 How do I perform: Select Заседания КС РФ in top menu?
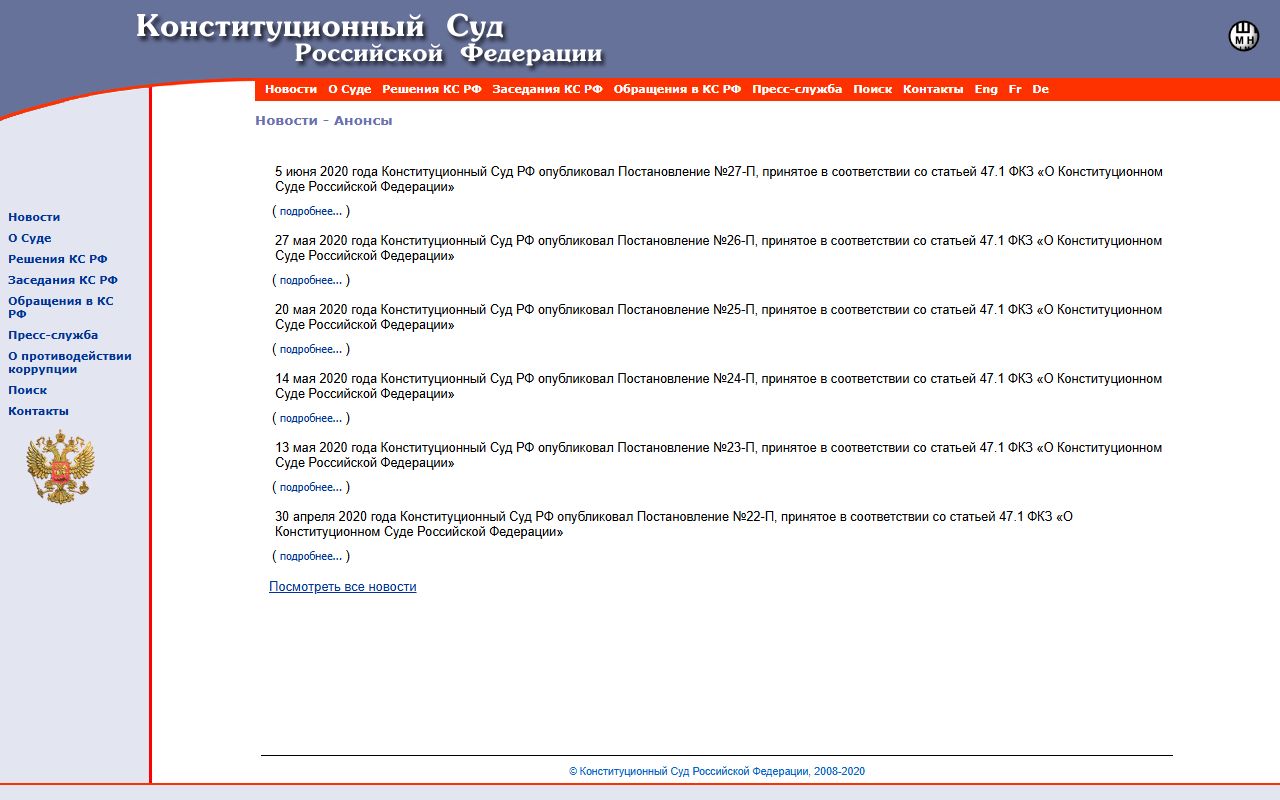[547, 89]
